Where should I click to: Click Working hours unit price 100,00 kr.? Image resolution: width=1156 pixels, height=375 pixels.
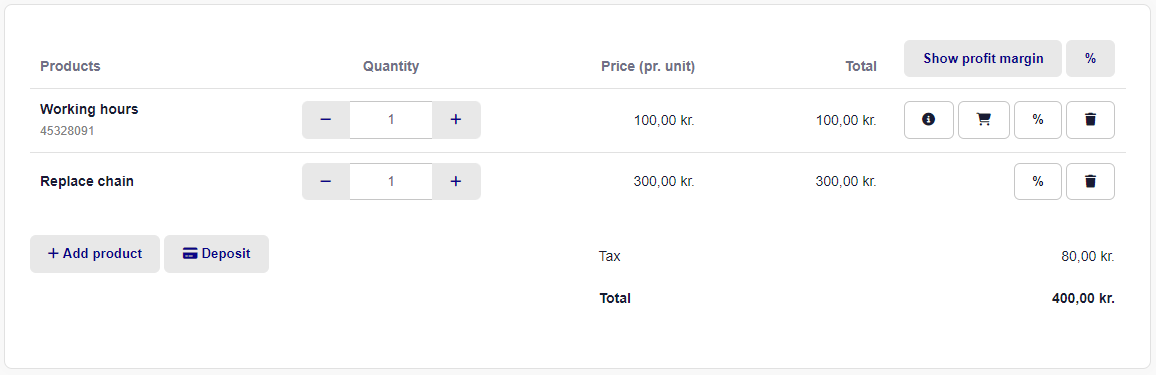pyautogui.click(x=664, y=119)
